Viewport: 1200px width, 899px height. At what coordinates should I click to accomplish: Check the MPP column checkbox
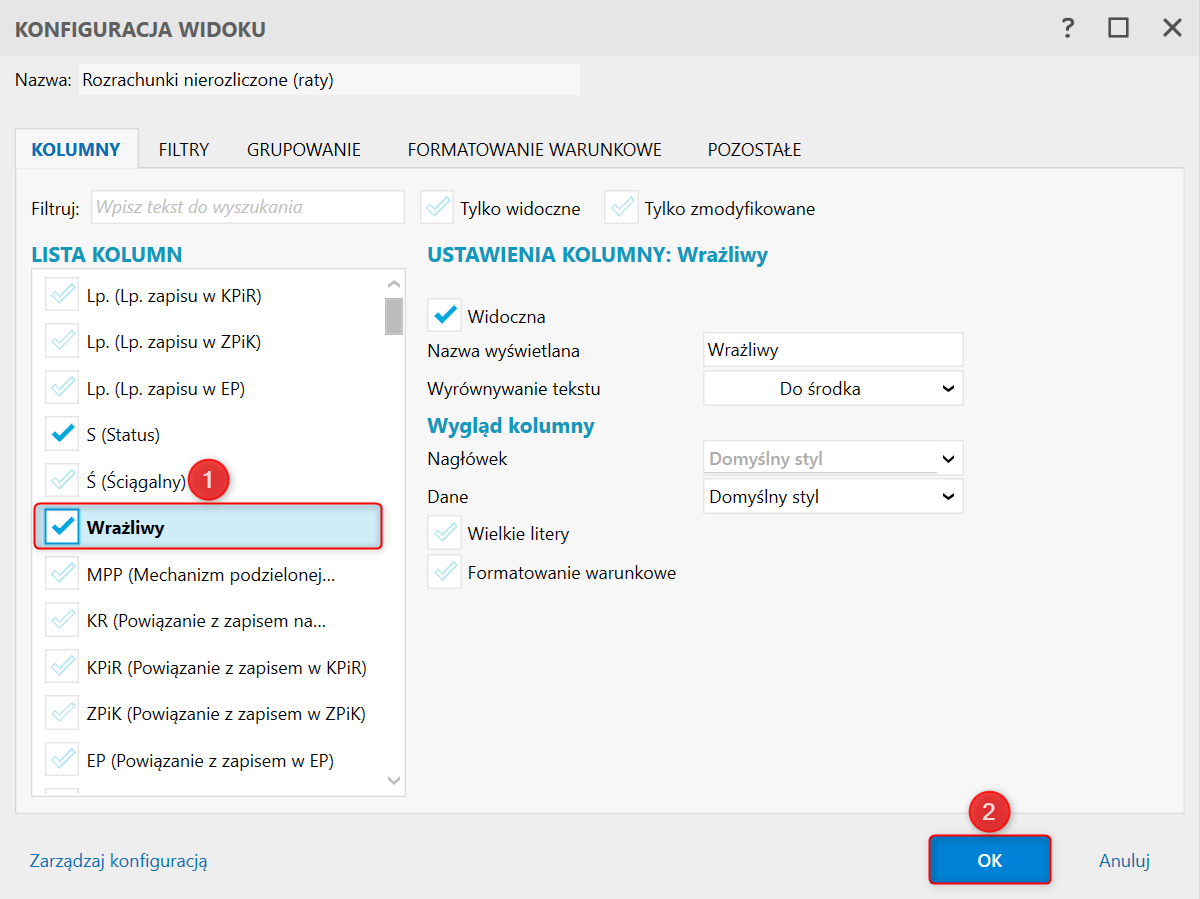(x=62, y=574)
